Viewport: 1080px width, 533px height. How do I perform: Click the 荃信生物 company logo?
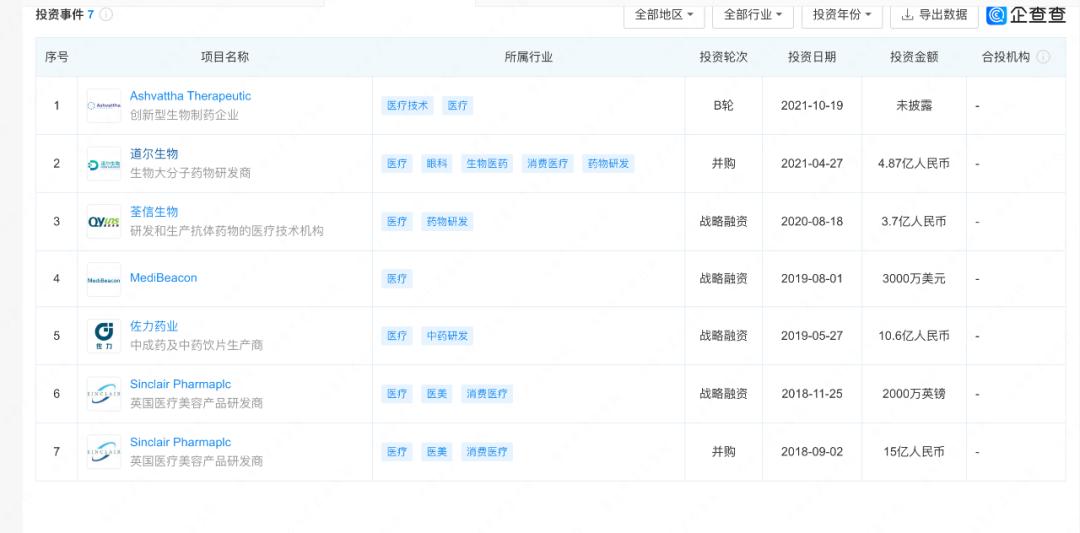tap(104, 221)
